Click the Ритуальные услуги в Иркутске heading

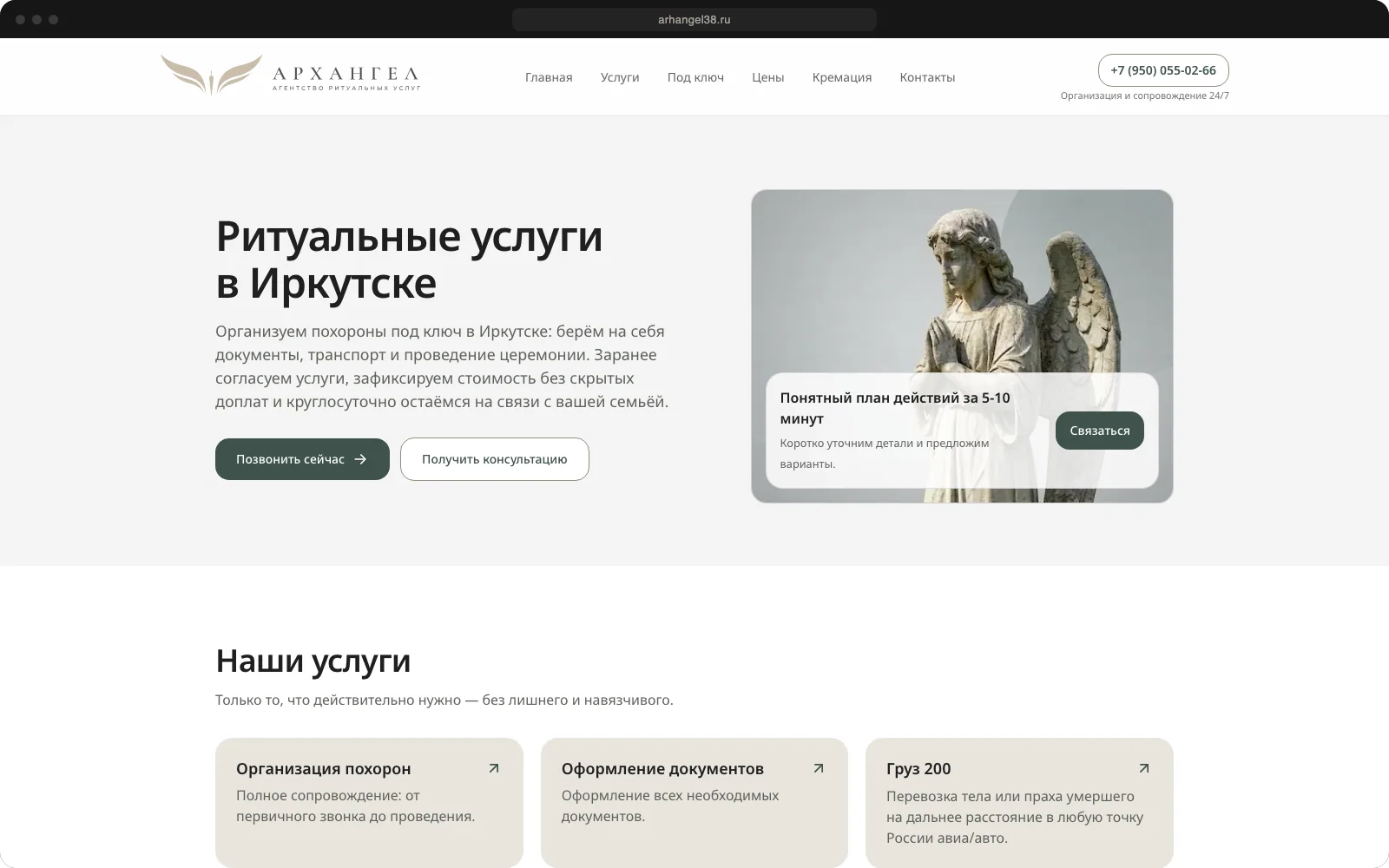409,259
